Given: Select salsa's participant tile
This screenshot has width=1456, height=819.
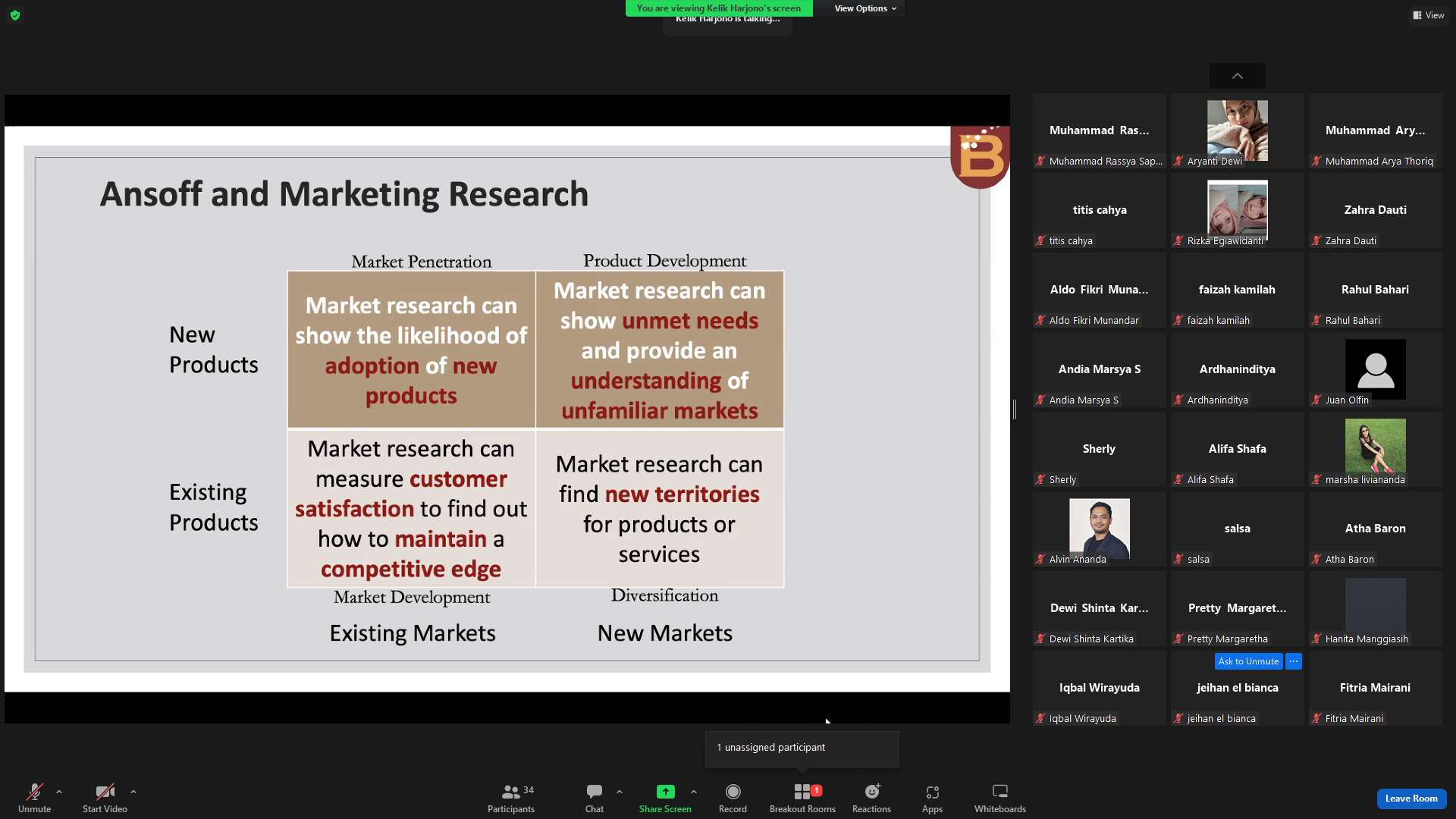Looking at the screenshot, I should pos(1238,529).
